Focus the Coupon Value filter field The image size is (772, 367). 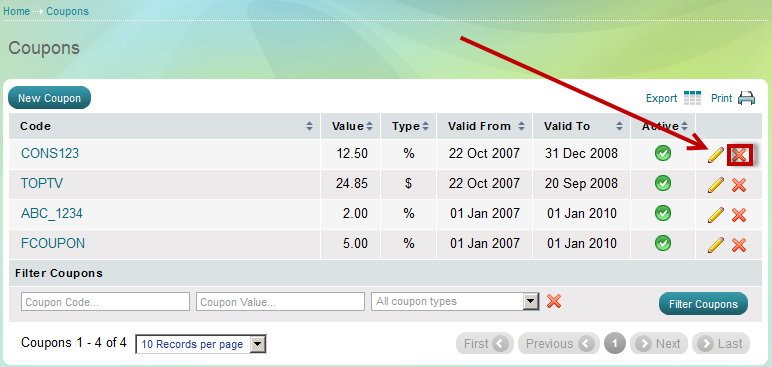coord(280,301)
